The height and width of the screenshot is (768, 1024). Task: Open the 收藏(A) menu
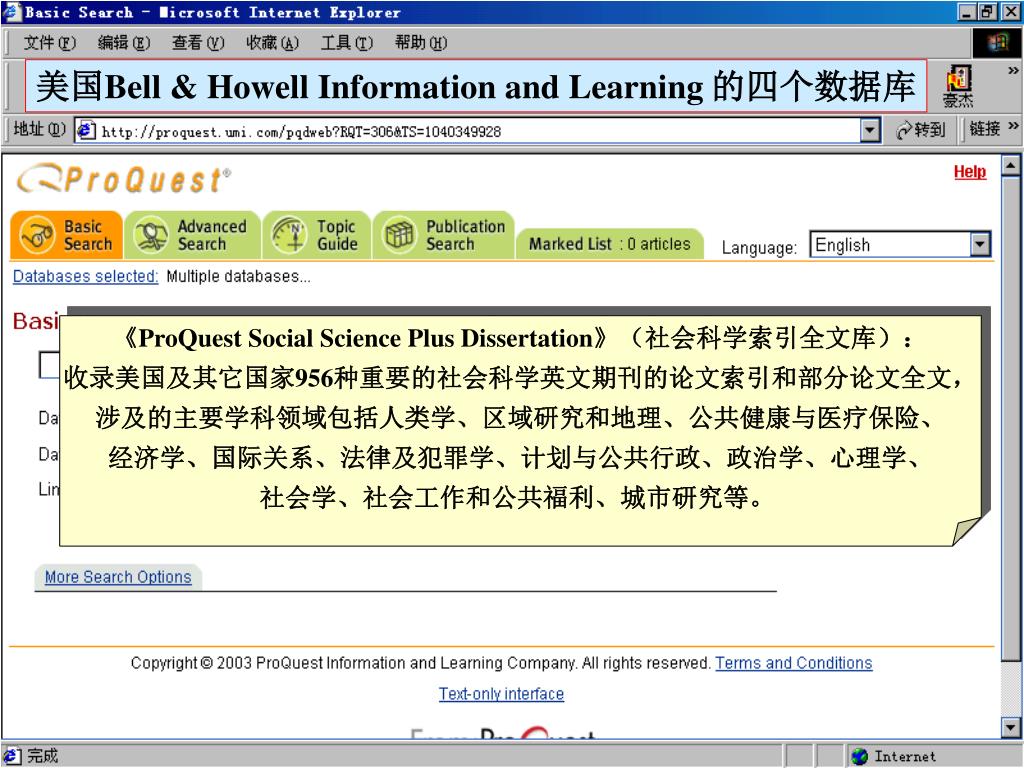pyautogui.click(x=272, y=43)
